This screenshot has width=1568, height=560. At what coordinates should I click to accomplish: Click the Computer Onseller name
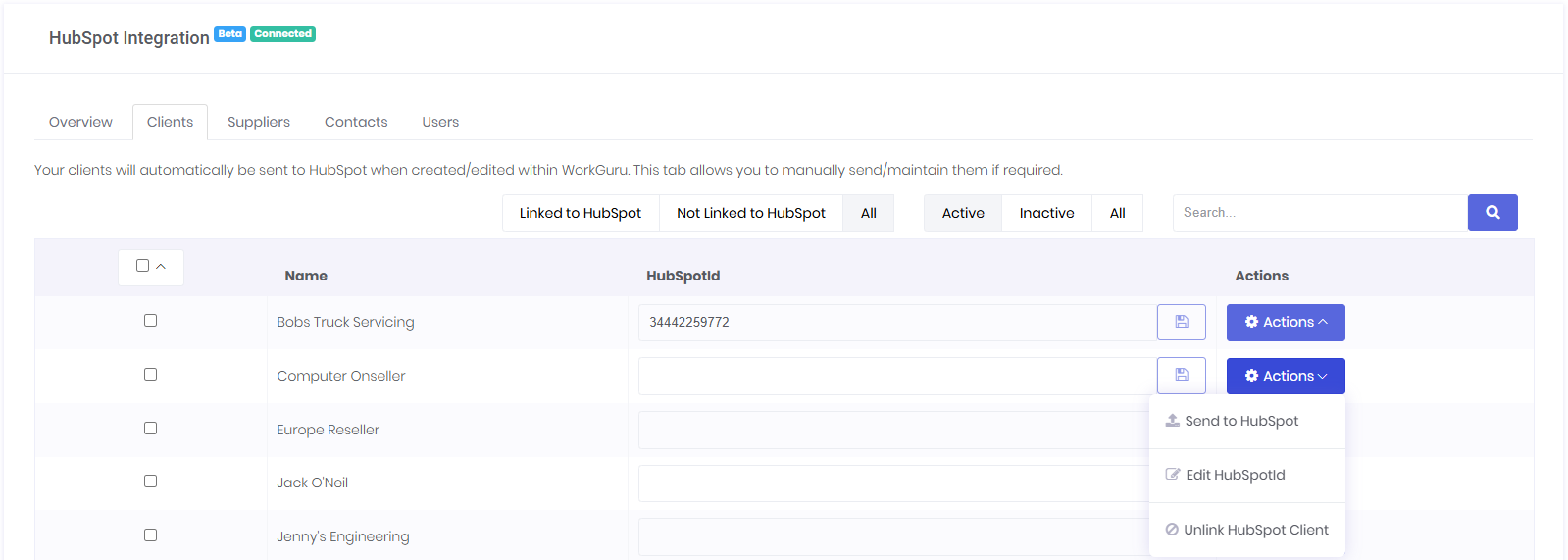[x=340, y=376]
